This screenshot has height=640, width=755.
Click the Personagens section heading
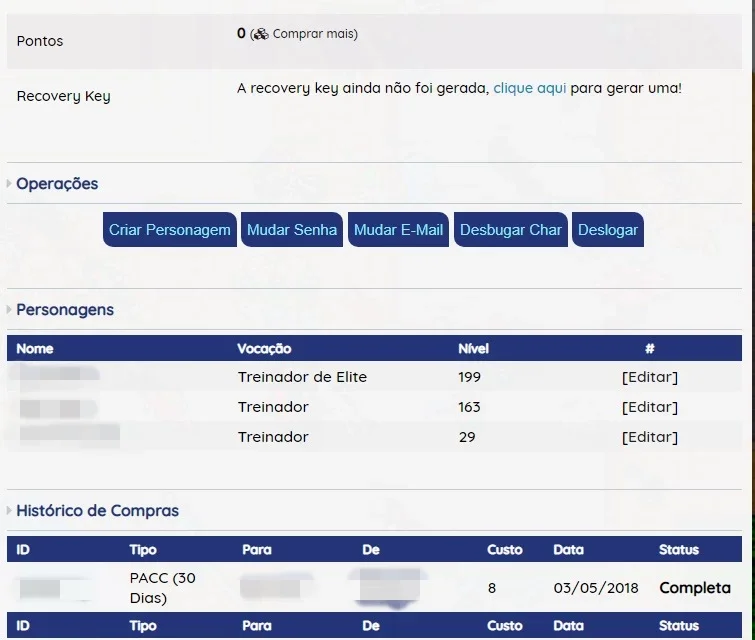pos(65,310)
